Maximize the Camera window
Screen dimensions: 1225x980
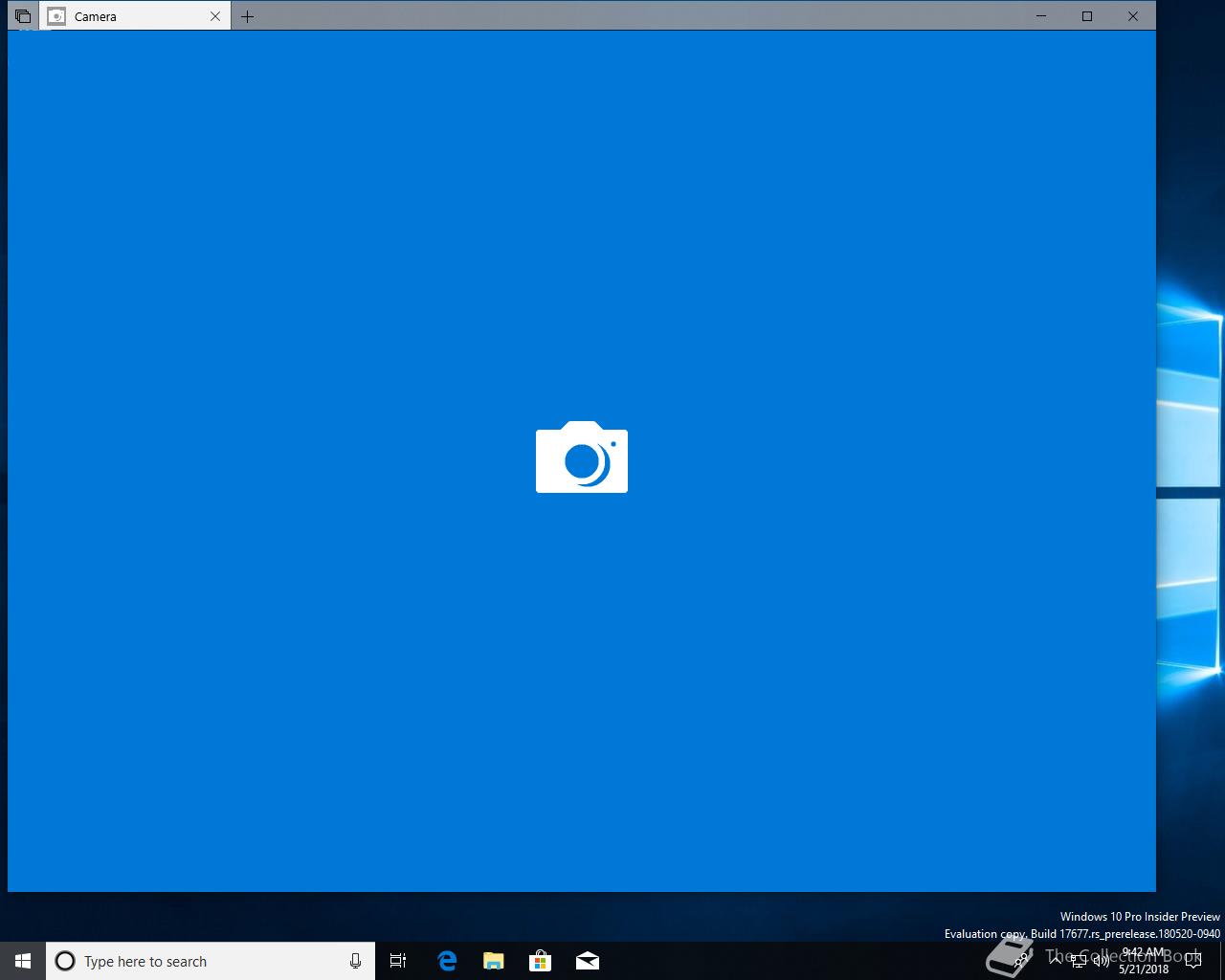pyautogui.click(x=1087, y=15)
